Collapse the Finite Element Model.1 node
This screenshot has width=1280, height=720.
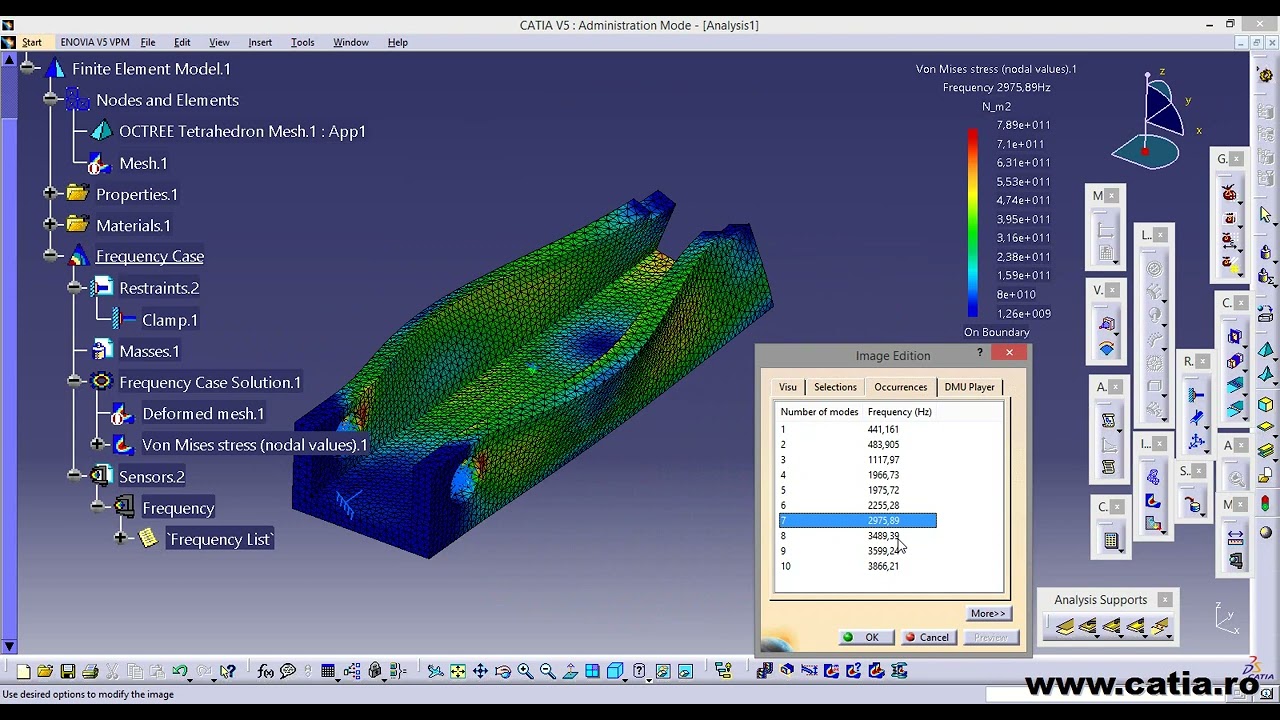pos(27,68)
